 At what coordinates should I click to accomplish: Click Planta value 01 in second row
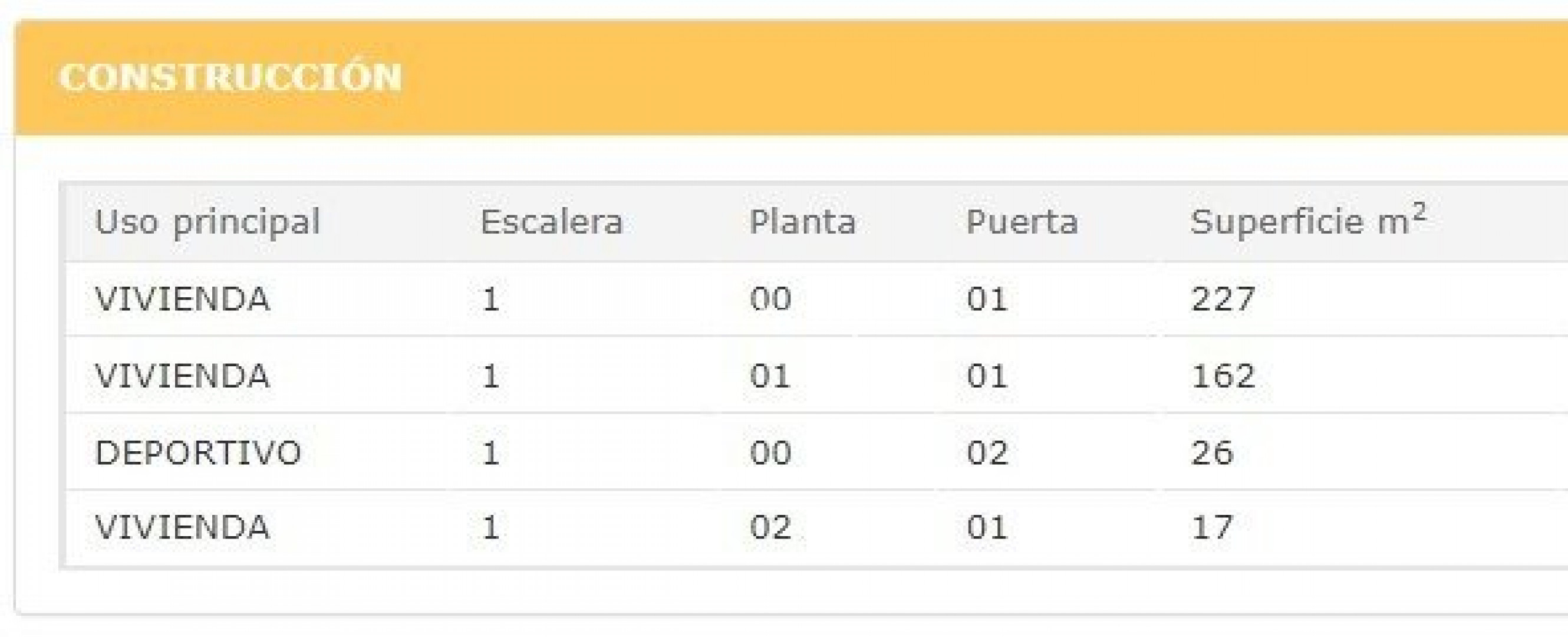pyautogui.click(x=770, y=376)
